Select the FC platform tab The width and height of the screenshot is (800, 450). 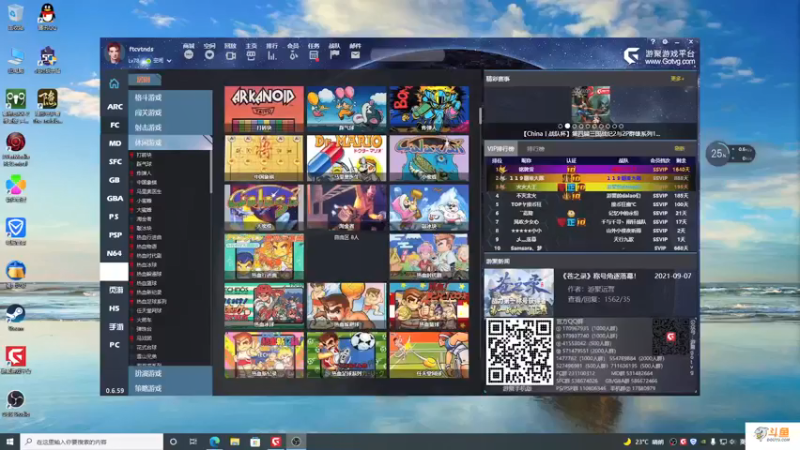(114, 125)
